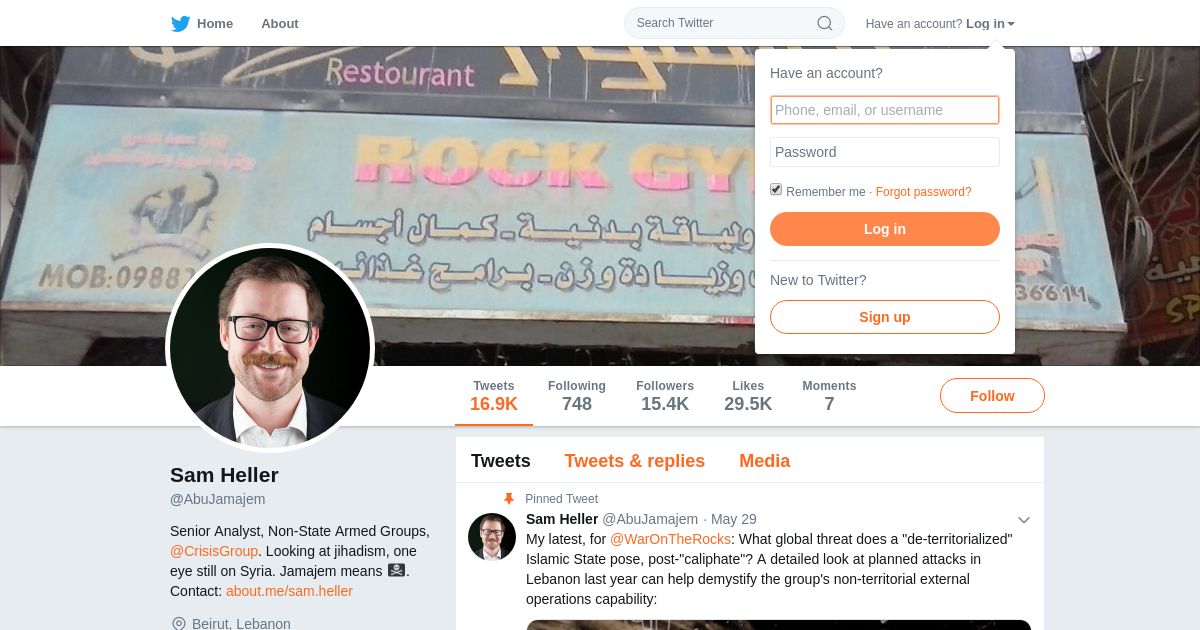Open Sam Heller's large profile photo
This screenshot has width=1200, height=630.
[270, 347]
